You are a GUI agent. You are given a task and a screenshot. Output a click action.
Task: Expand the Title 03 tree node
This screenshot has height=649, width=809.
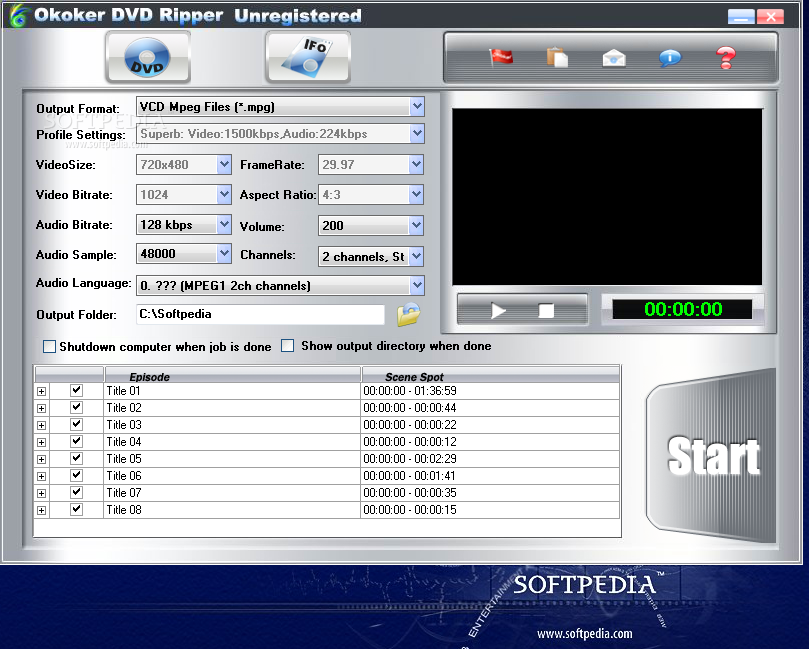(x=41, y=426)
